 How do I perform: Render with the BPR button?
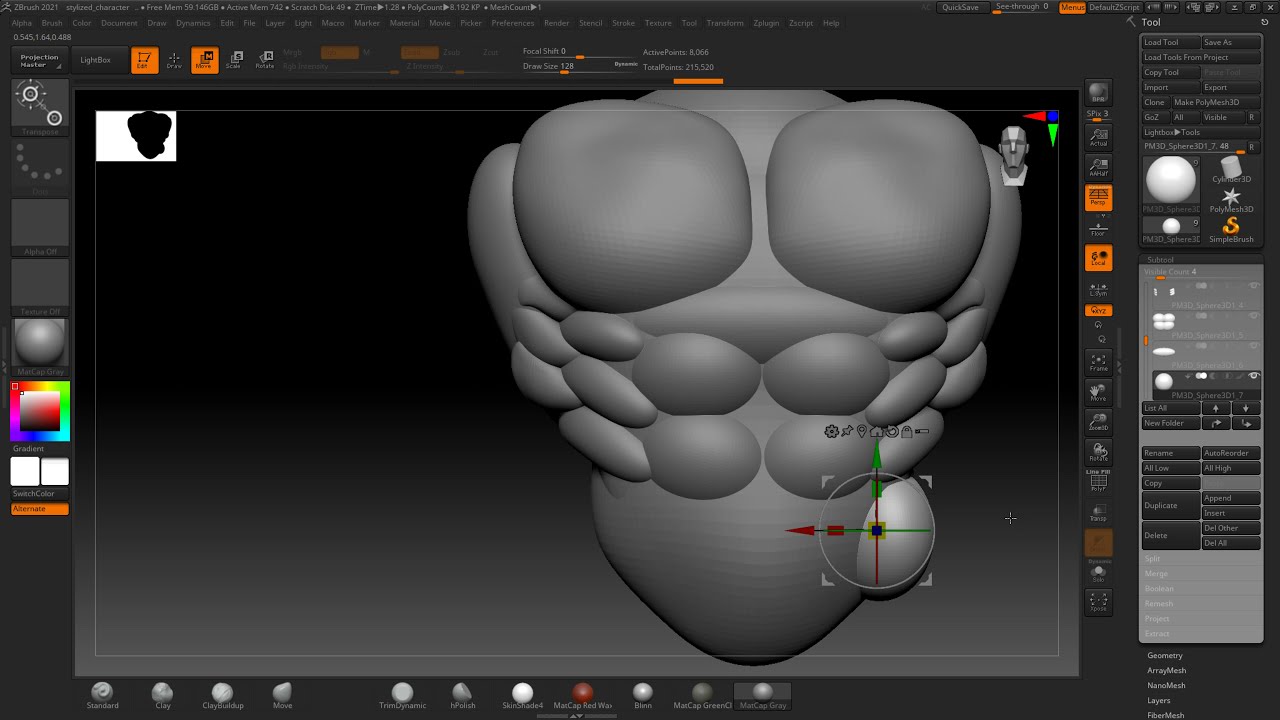1098,93
